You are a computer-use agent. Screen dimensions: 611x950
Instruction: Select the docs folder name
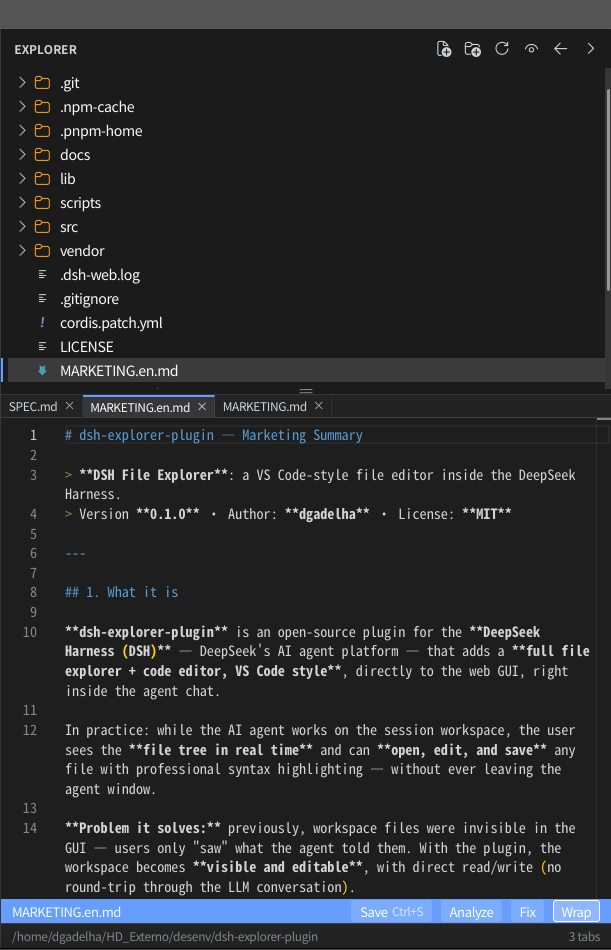75,154
